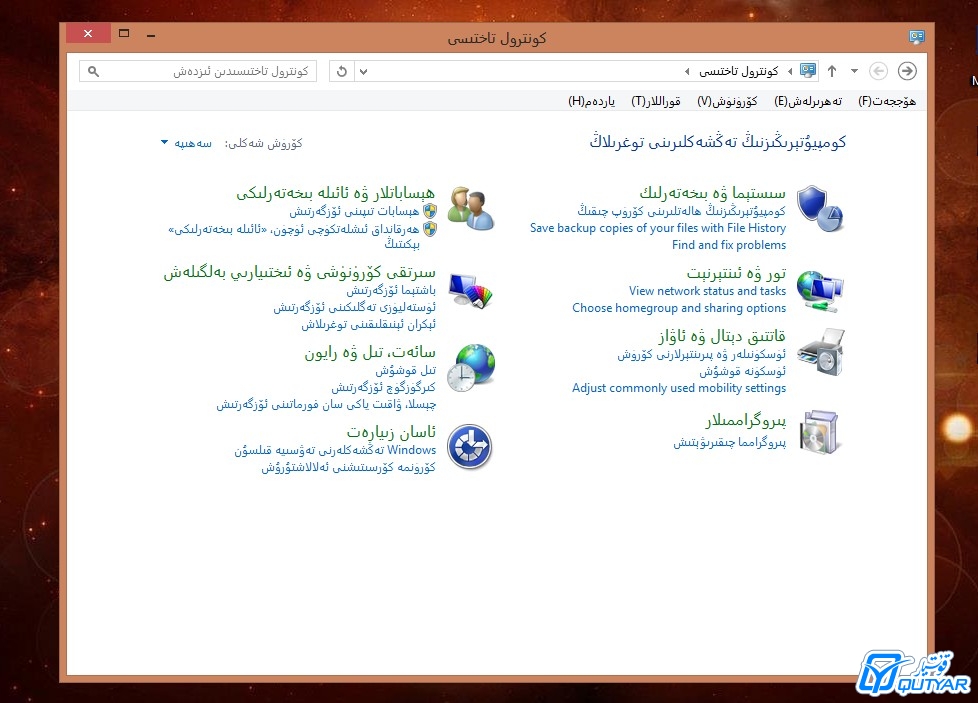Click the up arrow navigation button
The image size is (978, 703).
(832, 71)
